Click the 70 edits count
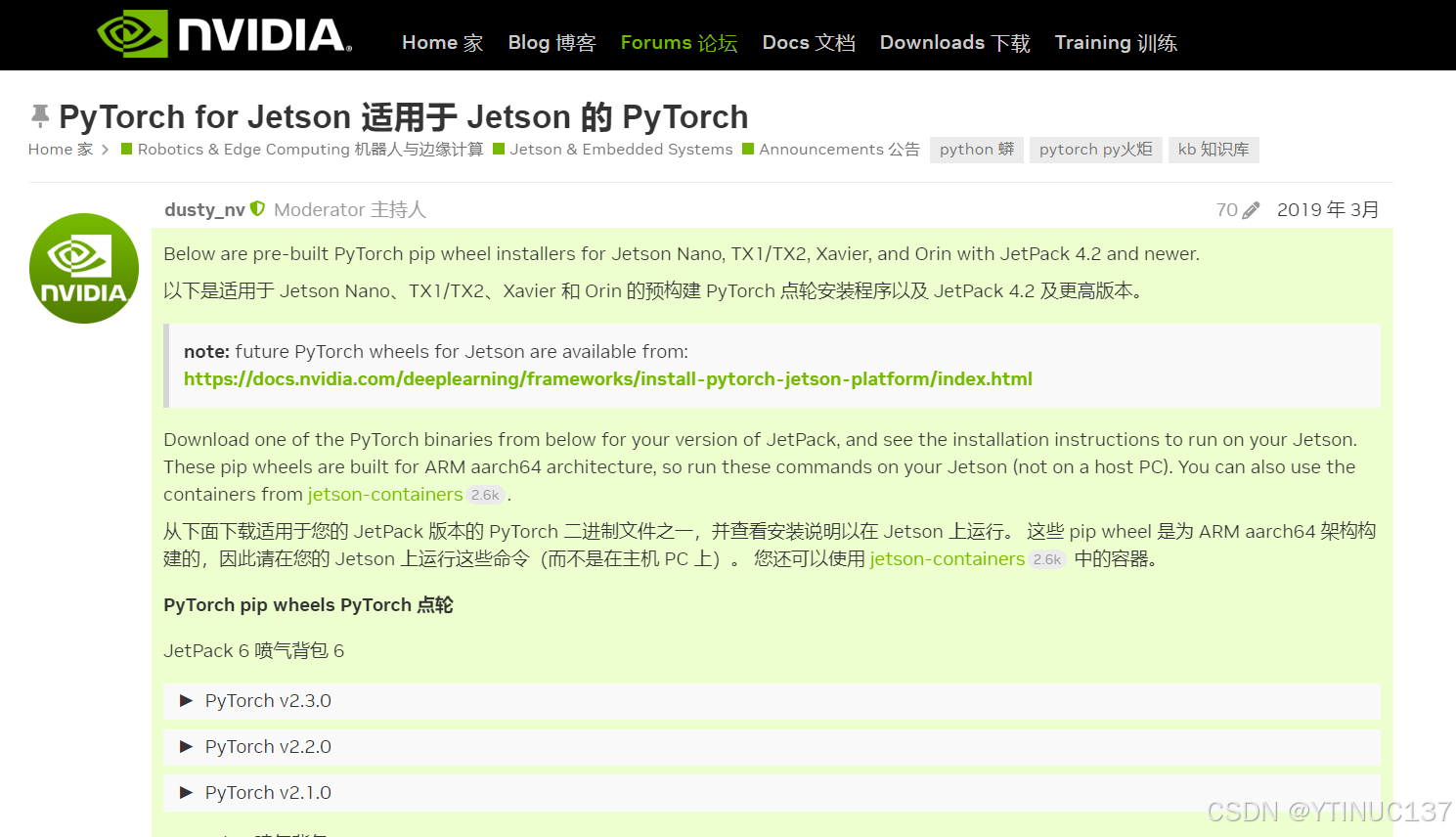This screenshot has width=1456, height=837. 1226,210
